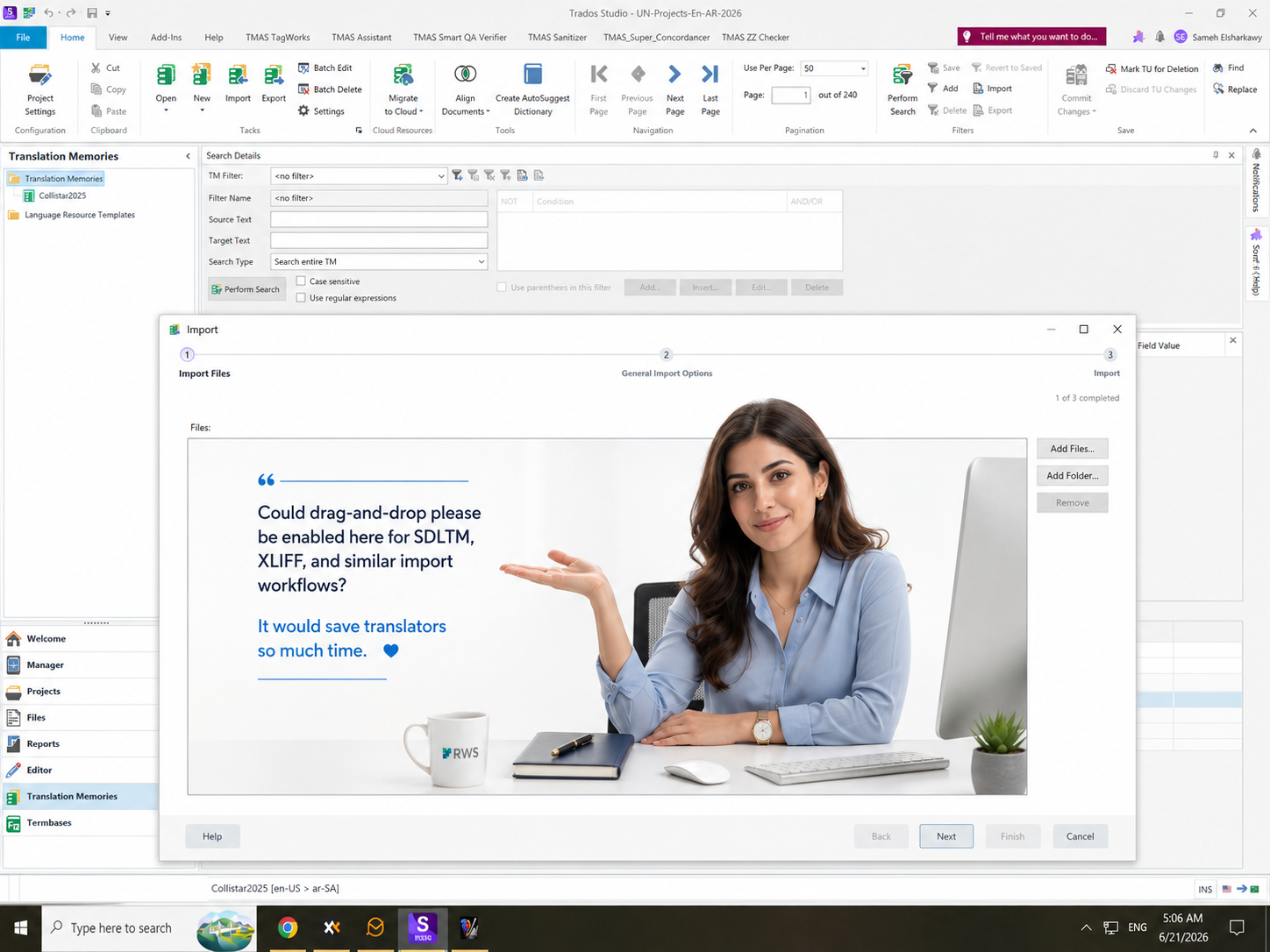
Task: Click Find in the ribbon
Action: pos(1228,67)
